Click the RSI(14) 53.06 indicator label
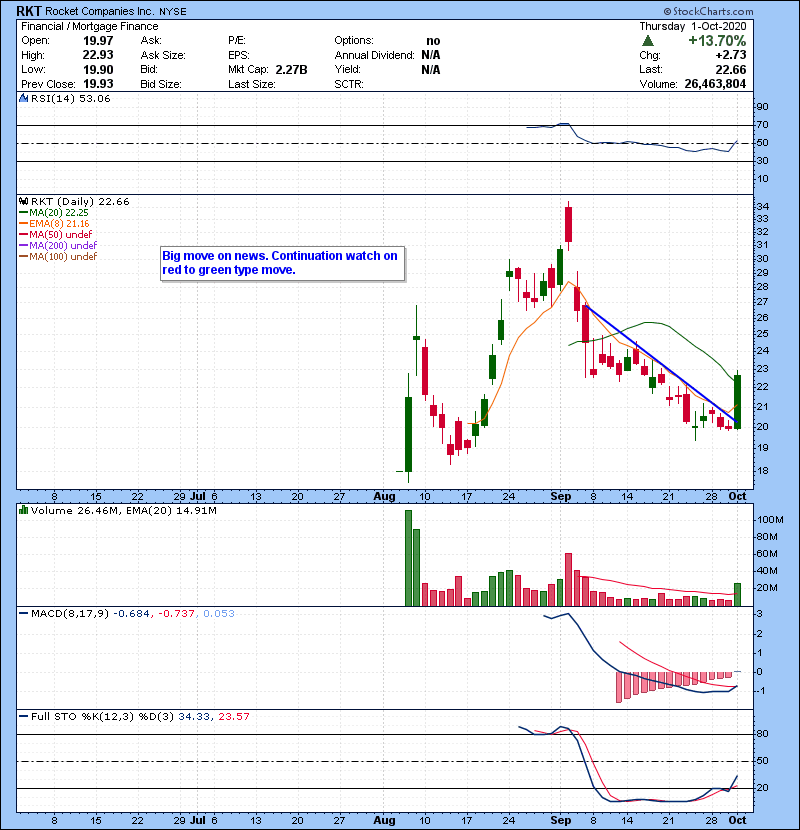 tap(70, 98)
